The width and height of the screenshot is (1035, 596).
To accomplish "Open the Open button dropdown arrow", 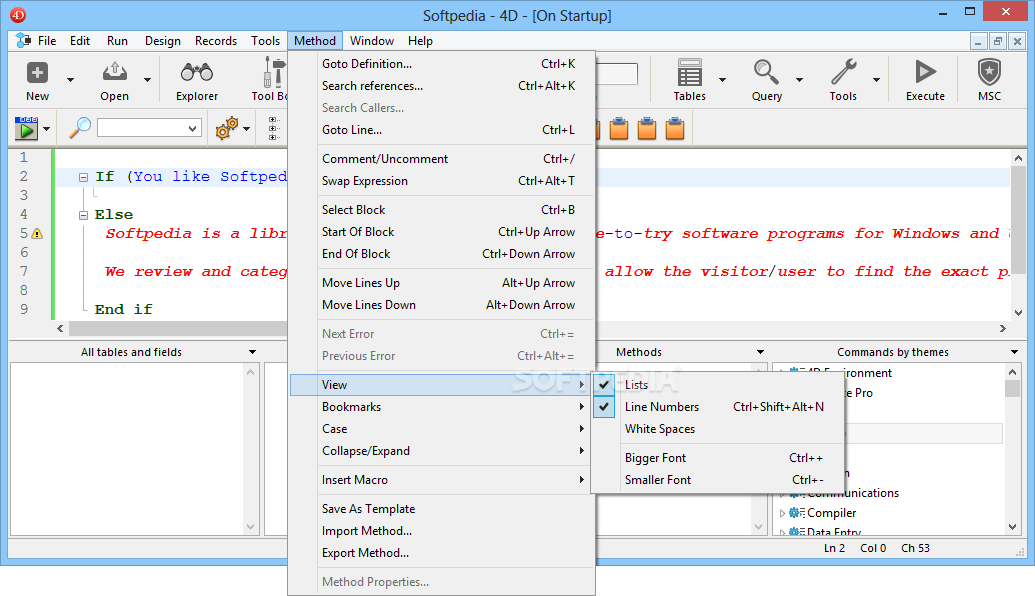I will click(147, 80).
